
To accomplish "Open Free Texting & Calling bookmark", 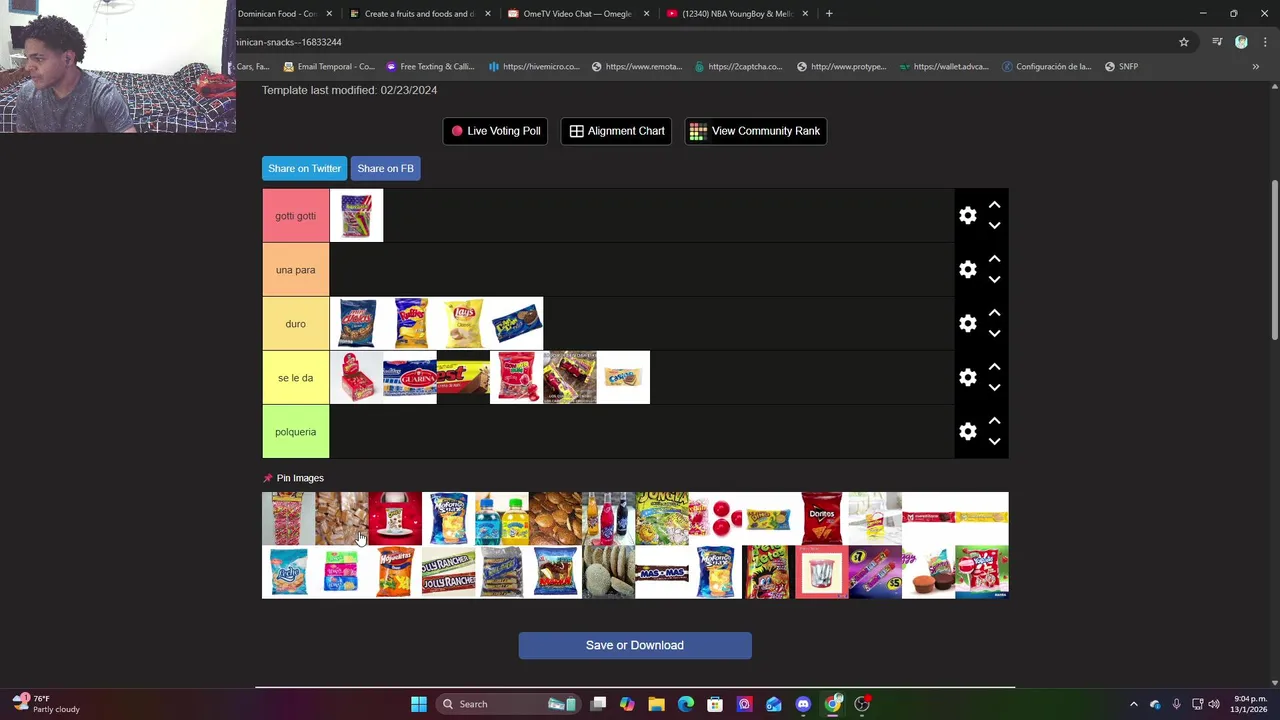I will 430,67.
